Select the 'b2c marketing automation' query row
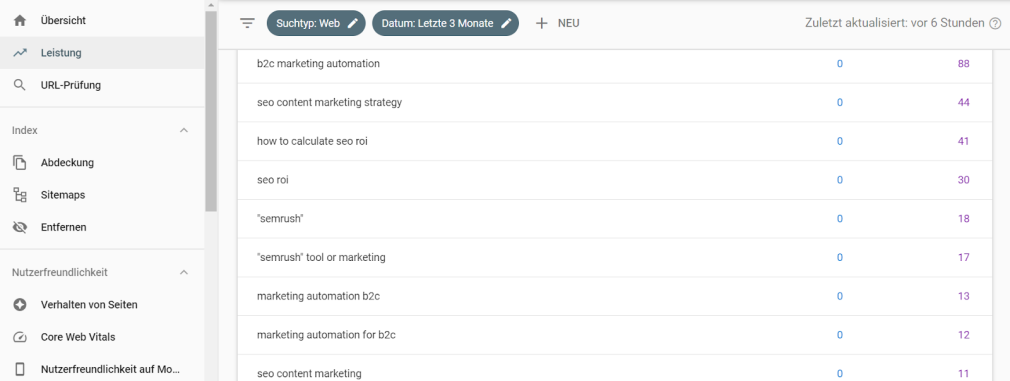The width and height of the screenshot is (1010, 381). coord(615,64)
